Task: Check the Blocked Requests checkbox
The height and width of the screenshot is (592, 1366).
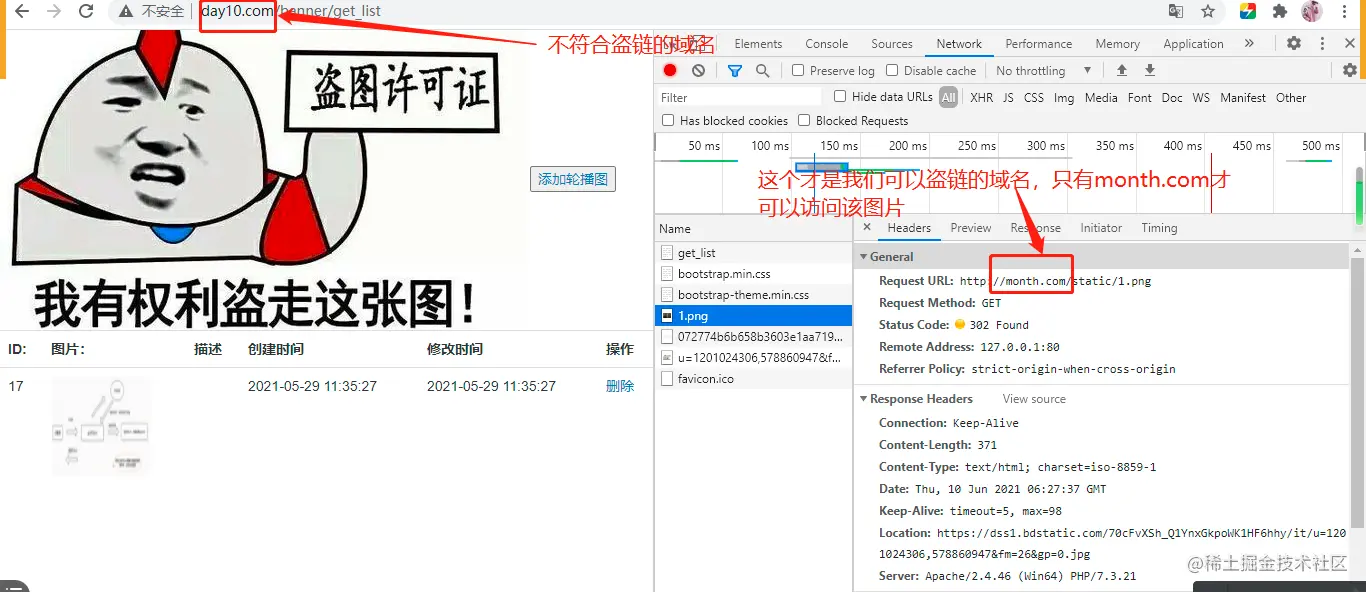Action: click(x=804, y=120)
